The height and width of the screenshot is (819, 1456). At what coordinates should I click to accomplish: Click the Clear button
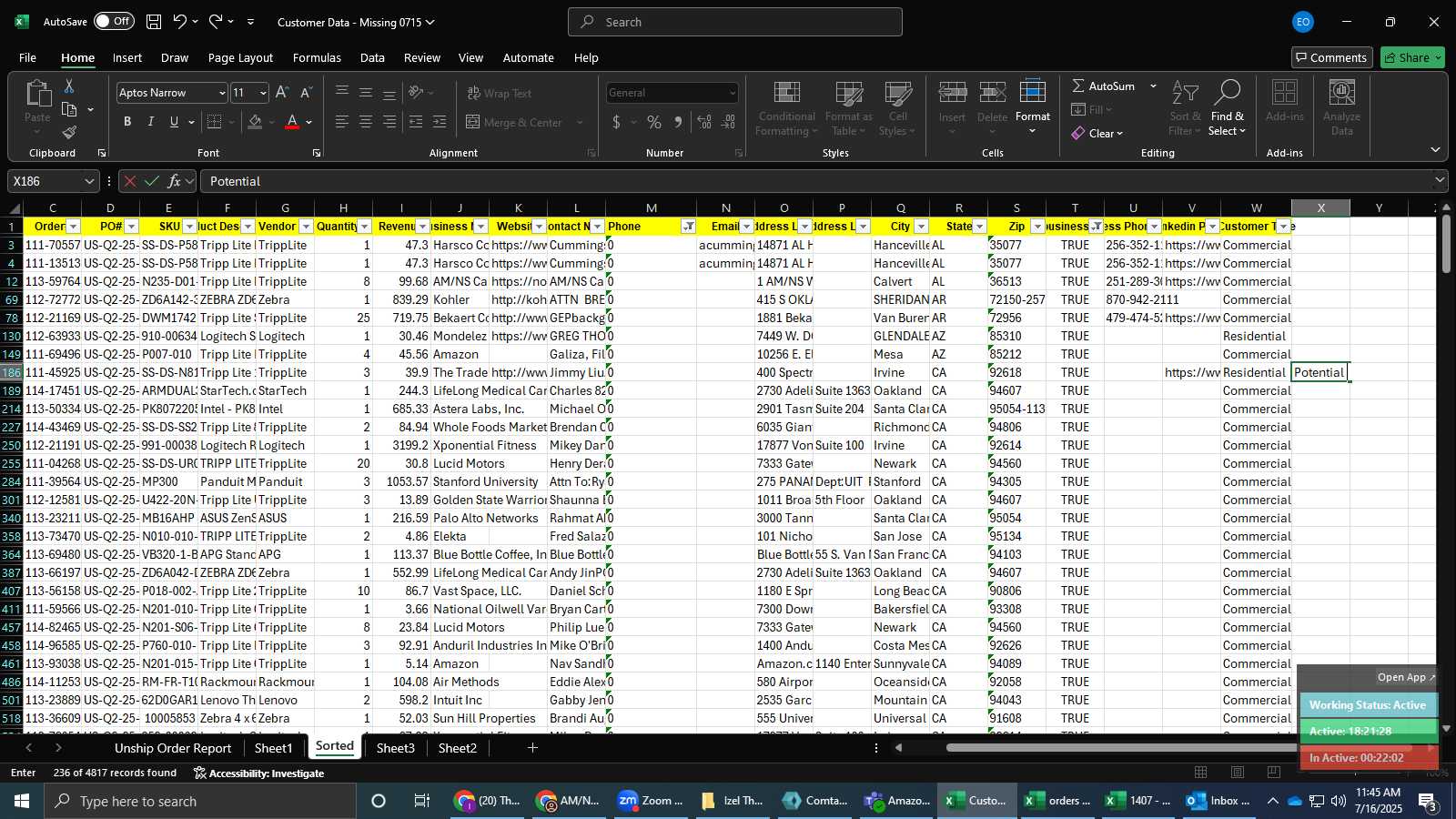point(1097,133)
